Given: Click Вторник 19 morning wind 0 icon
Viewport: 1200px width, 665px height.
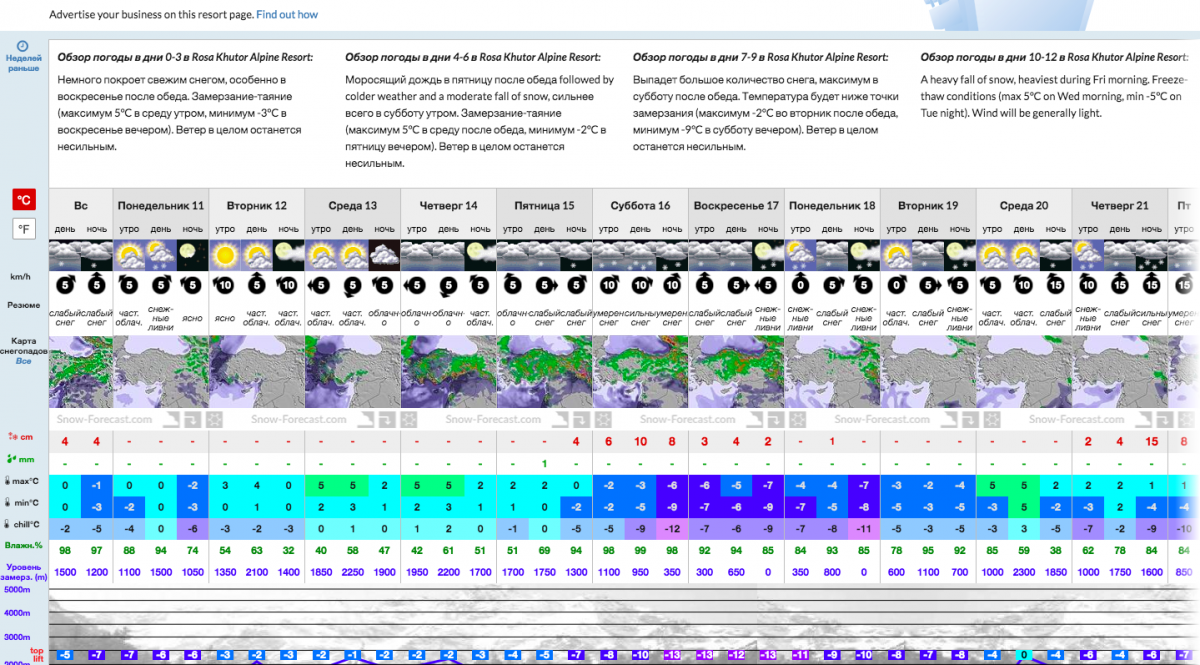Looking at the screenshot, I should pyautogui.click(x=897, y=285).
